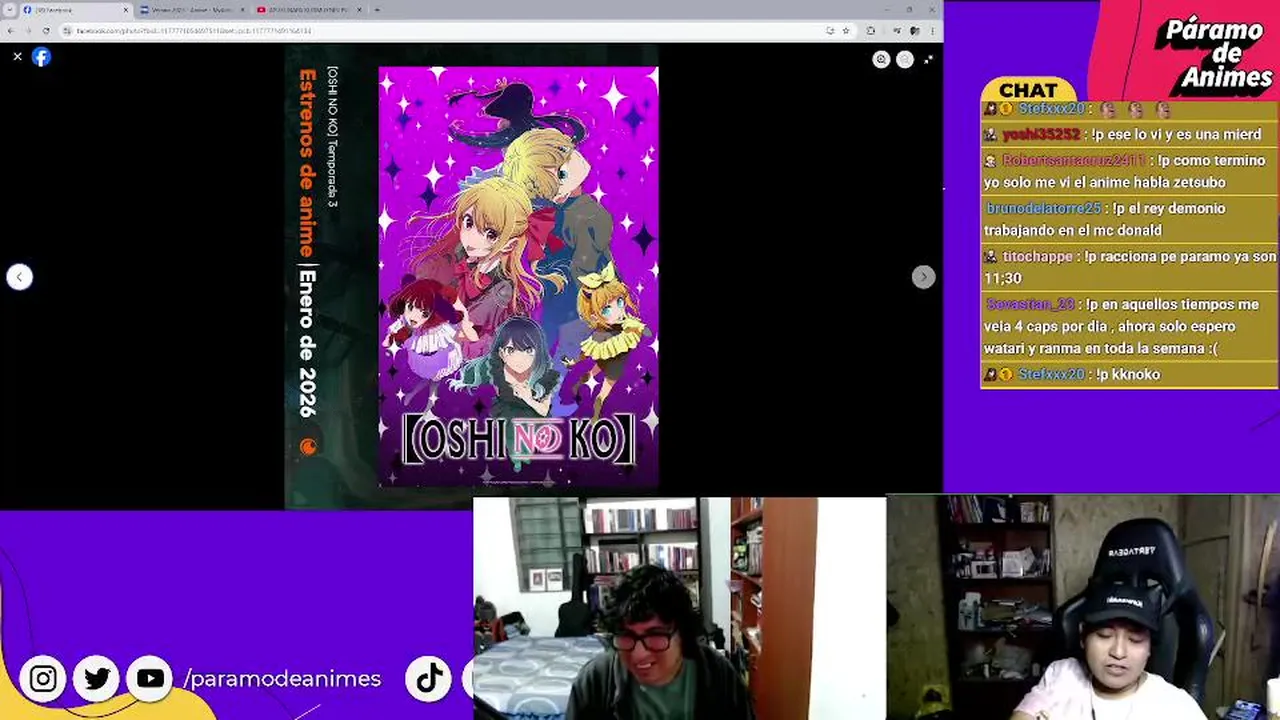
Task: Open a new browser tab
Action: click(x=377, y=10)
